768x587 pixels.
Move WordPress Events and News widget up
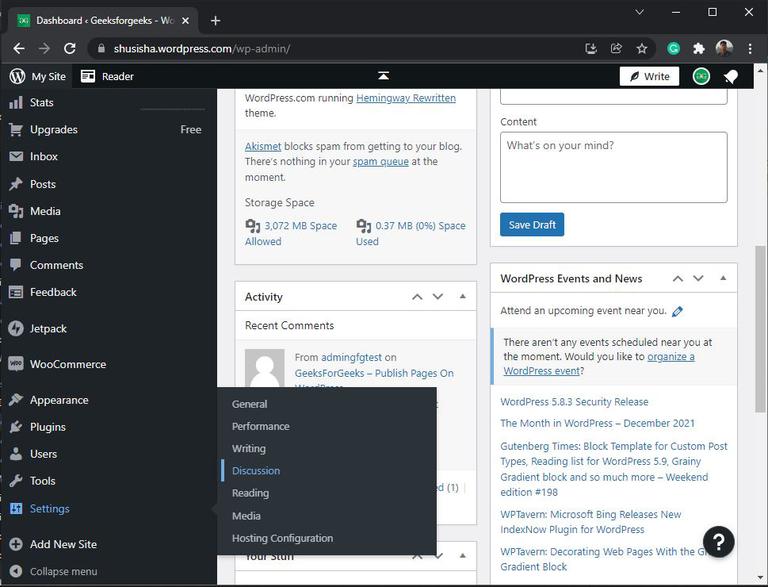(x=677, y=278)
